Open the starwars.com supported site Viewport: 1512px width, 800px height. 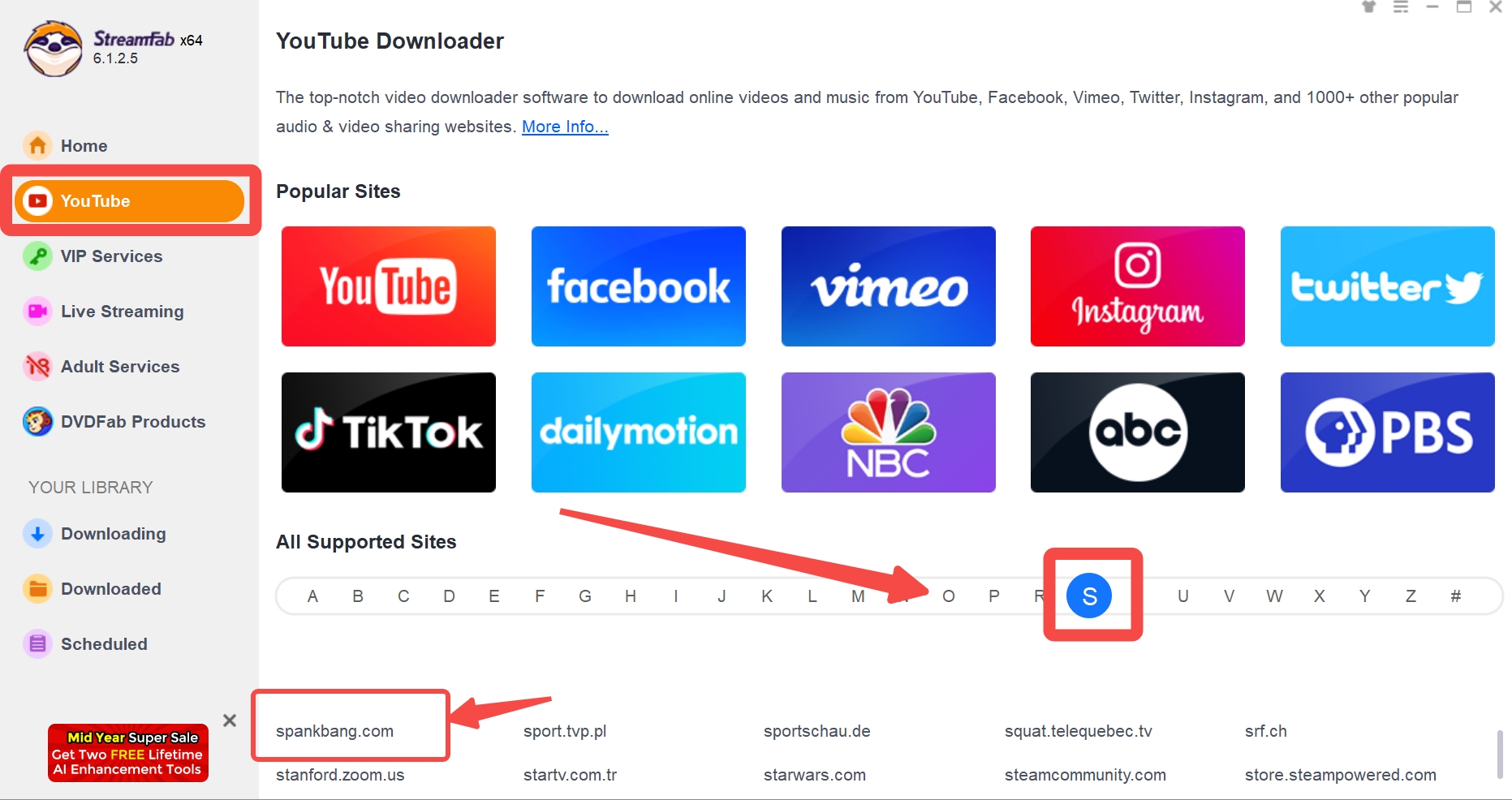814,774
